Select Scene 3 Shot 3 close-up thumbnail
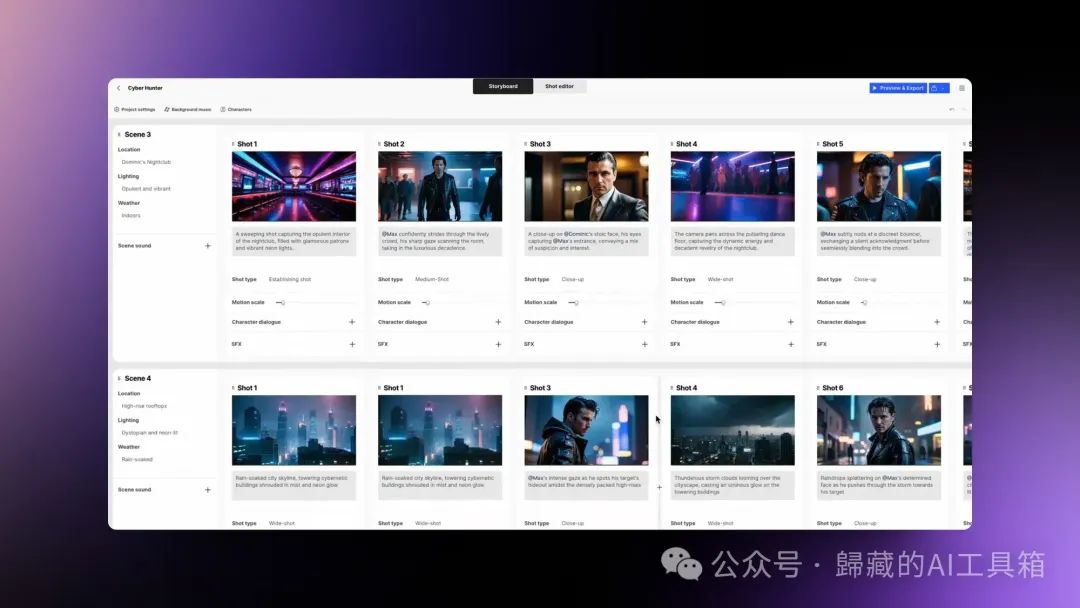Screen dimensions: 1080x608 (x=586, y=187)
